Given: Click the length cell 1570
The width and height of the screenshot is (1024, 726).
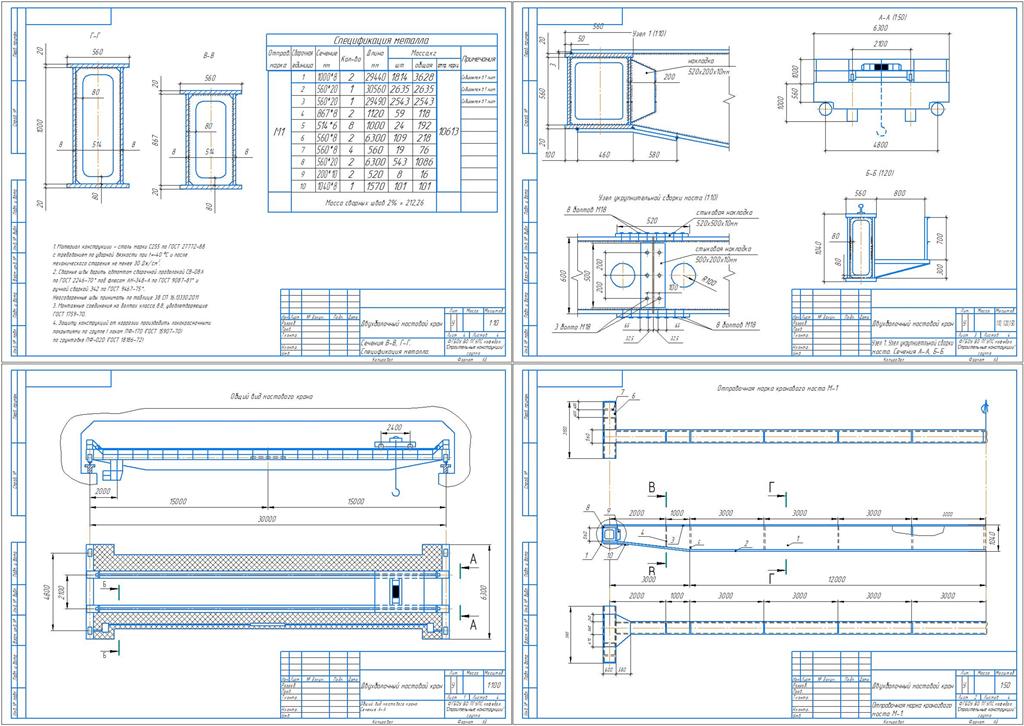Looking at the screenshot, I should pos(376,186).
